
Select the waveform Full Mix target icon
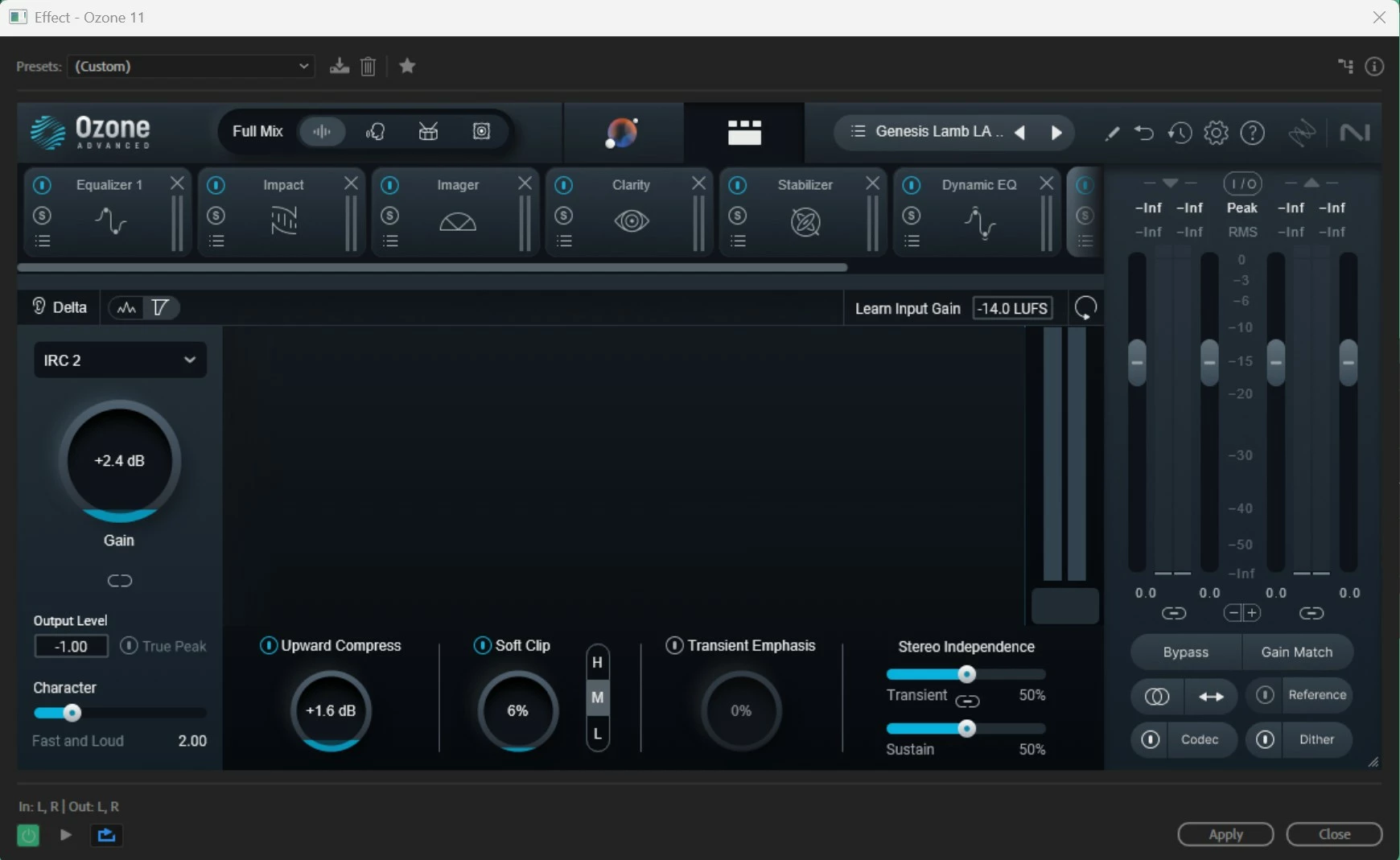pos(322,131)
